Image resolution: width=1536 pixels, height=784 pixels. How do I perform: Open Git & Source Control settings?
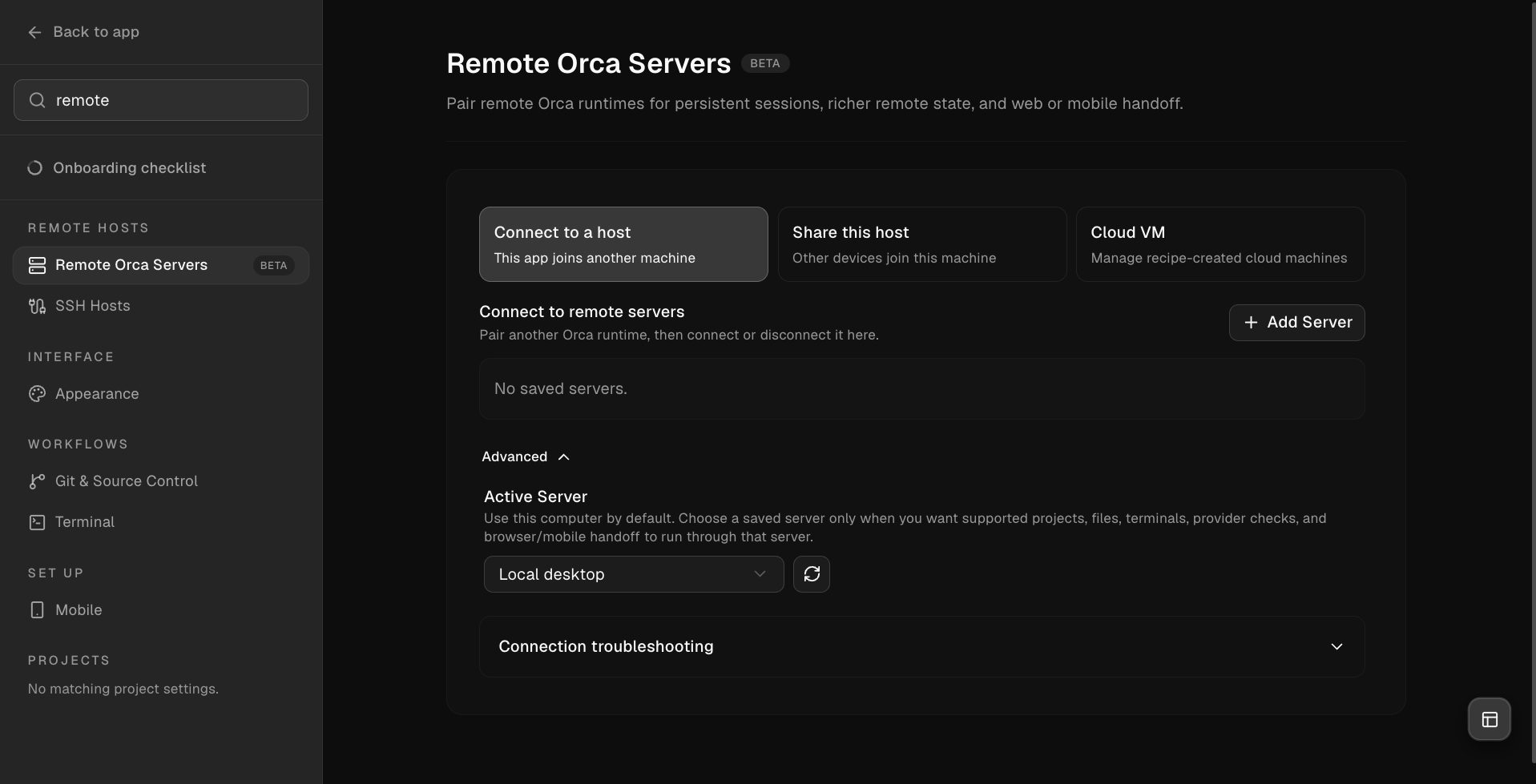click(161, 481)
